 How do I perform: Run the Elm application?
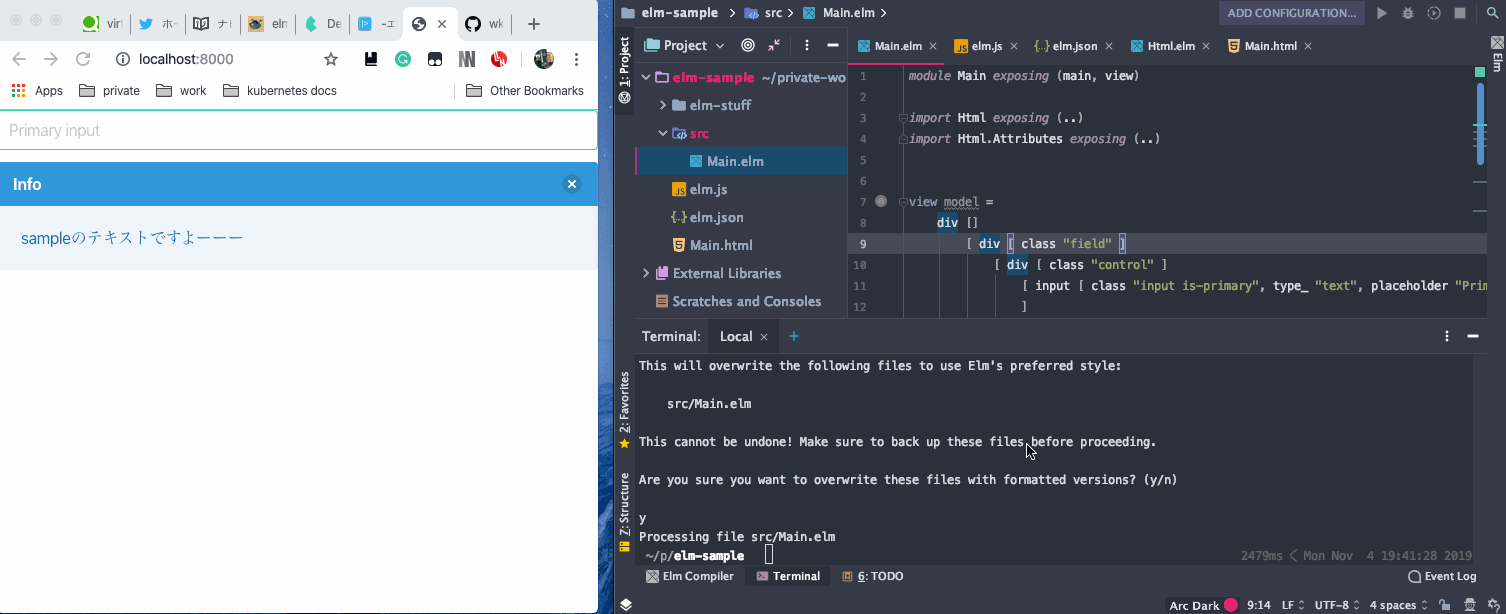coord(1381,13)
